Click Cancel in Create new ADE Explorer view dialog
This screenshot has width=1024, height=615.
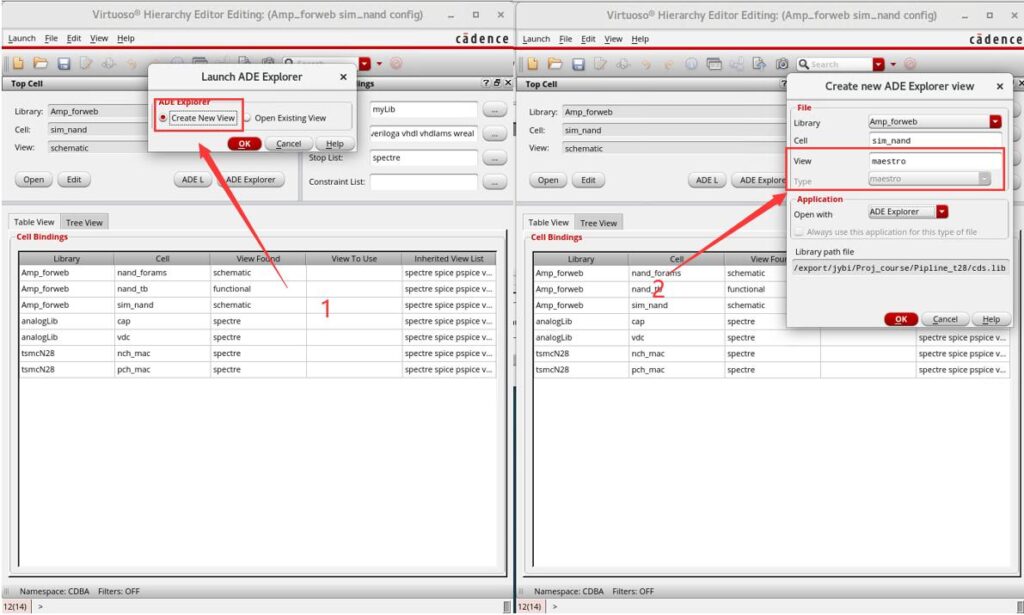(x=945, y=319)
